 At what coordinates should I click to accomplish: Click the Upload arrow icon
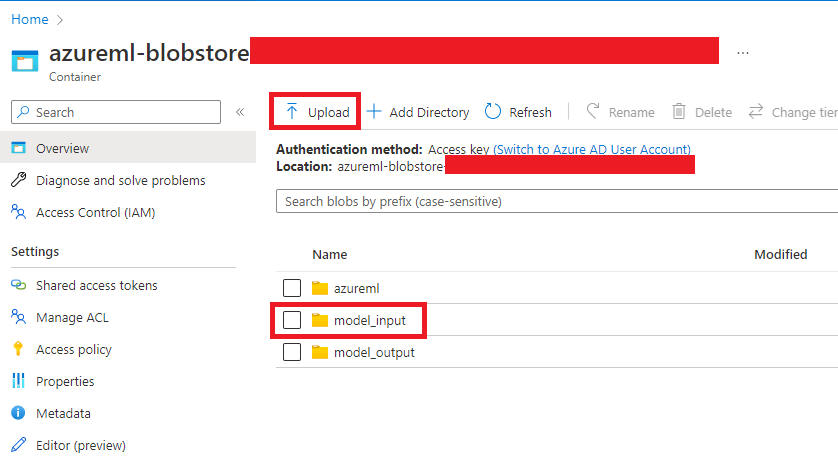click(291, 111)
